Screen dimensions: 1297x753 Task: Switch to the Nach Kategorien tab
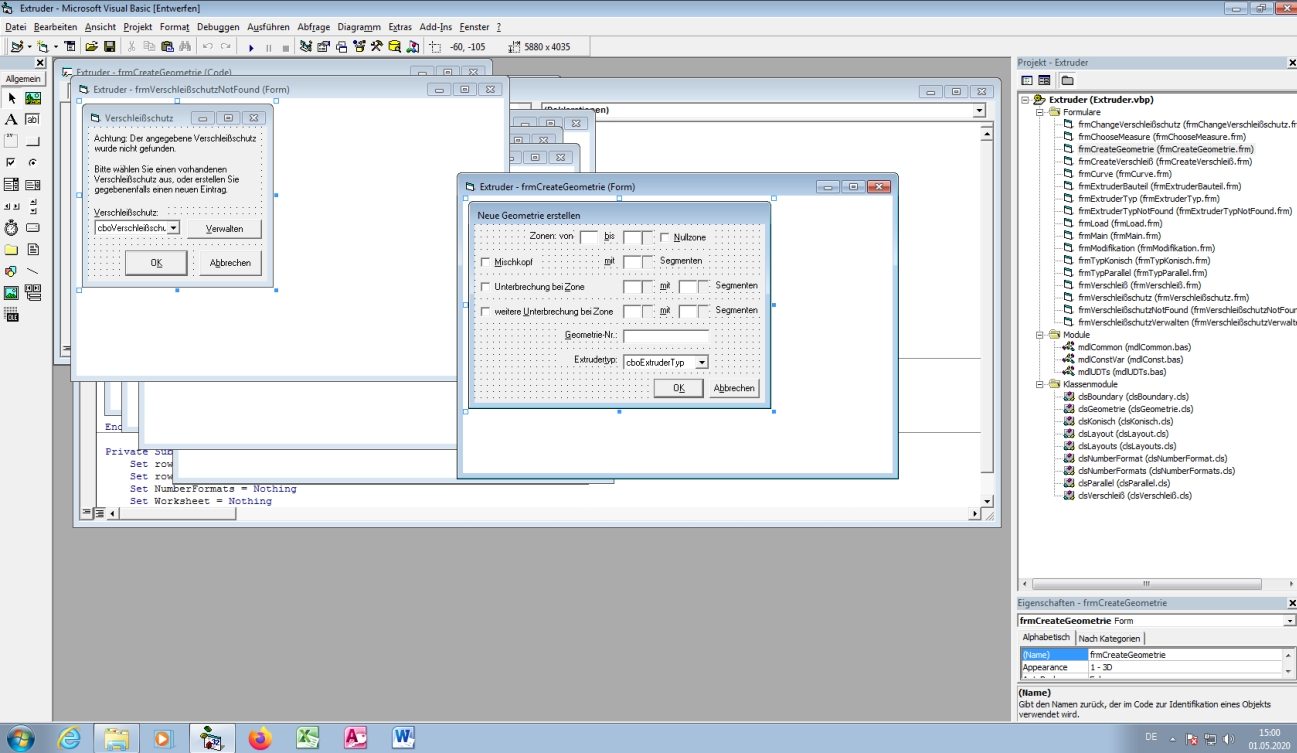1109,638
